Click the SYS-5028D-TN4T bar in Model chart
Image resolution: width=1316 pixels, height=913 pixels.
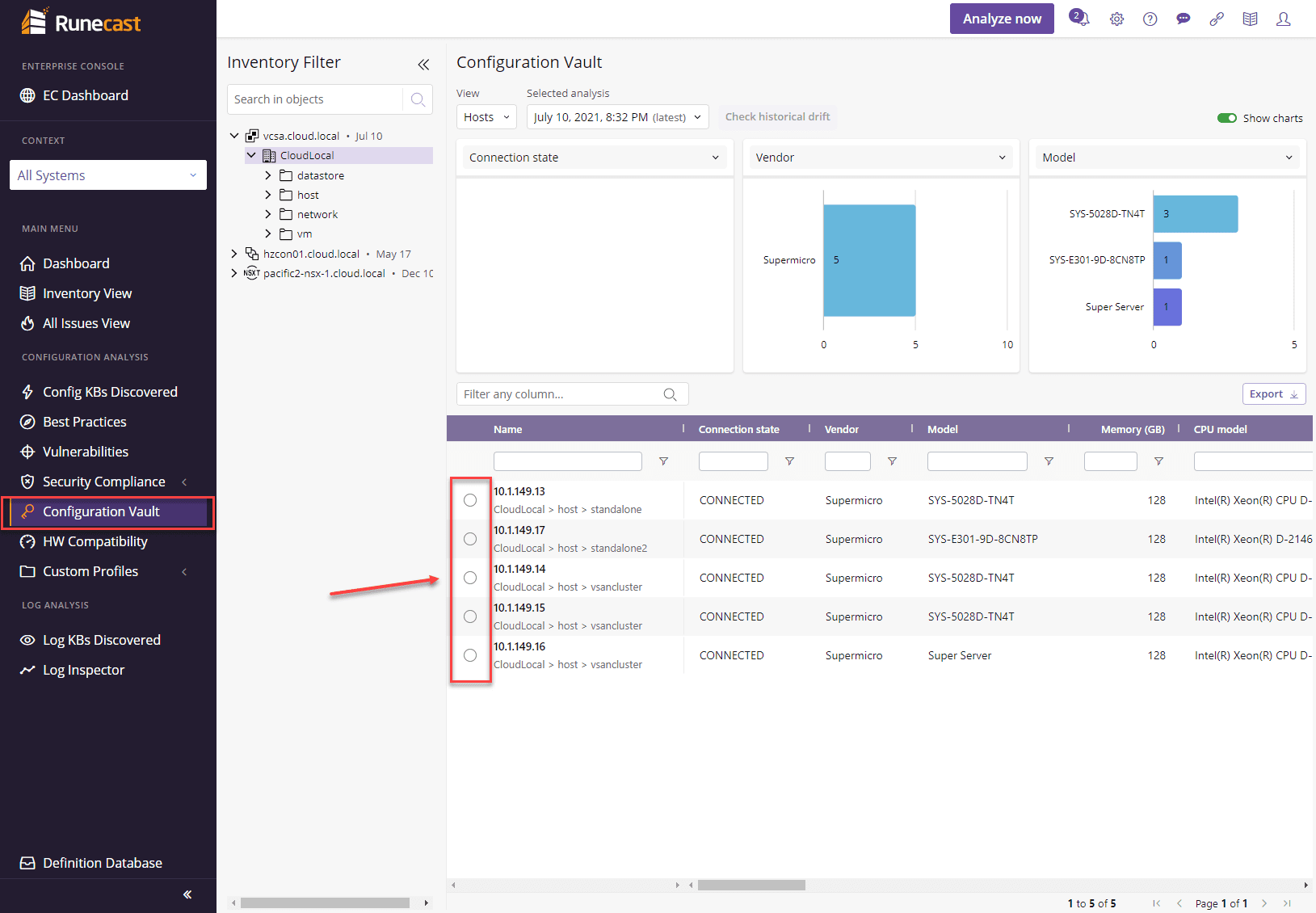click(1196, 214)
